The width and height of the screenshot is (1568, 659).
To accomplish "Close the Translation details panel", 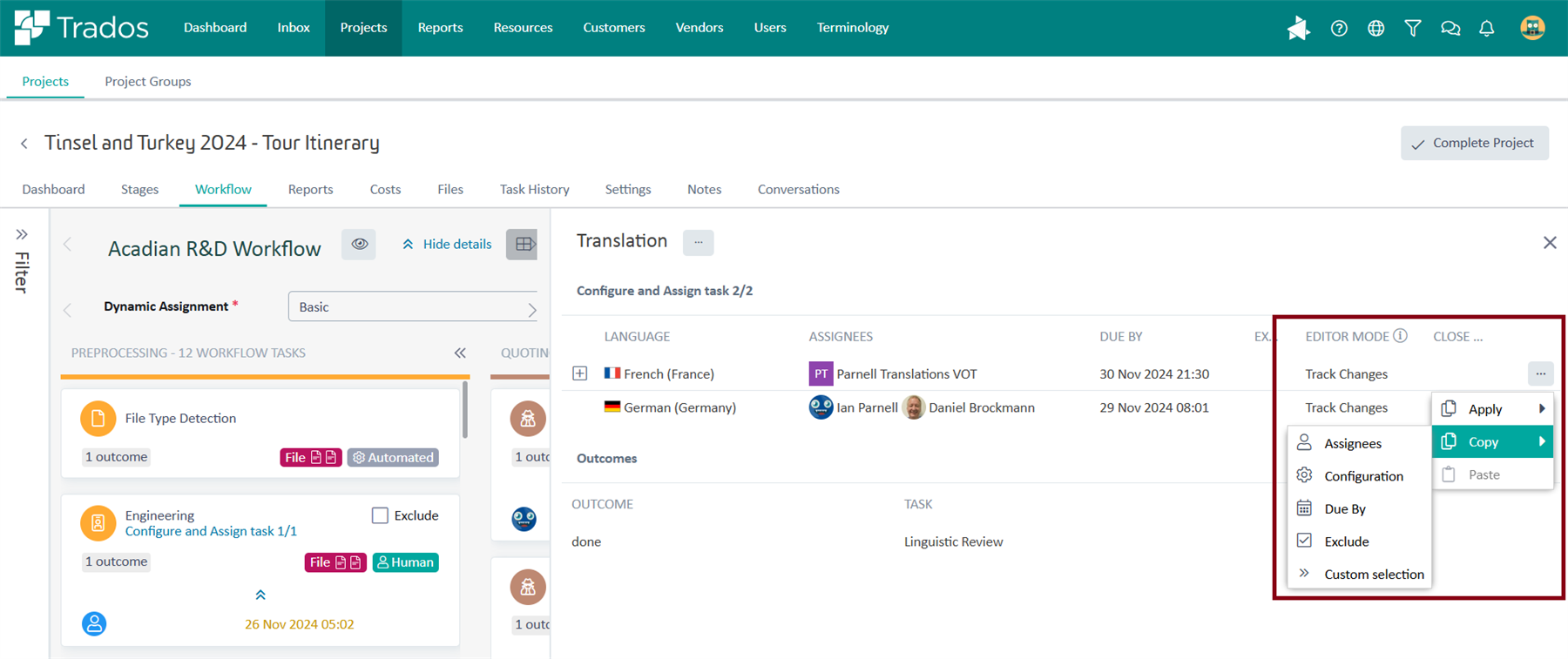I will pyautogui.click(x=1550, y=243).
